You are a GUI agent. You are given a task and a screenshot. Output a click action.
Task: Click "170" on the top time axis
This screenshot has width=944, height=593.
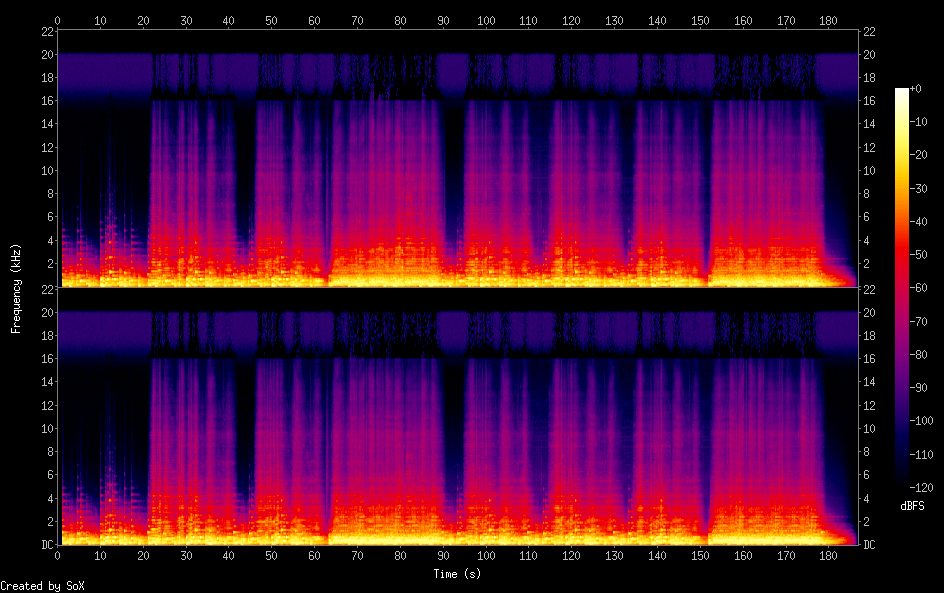tap(786, 20)
